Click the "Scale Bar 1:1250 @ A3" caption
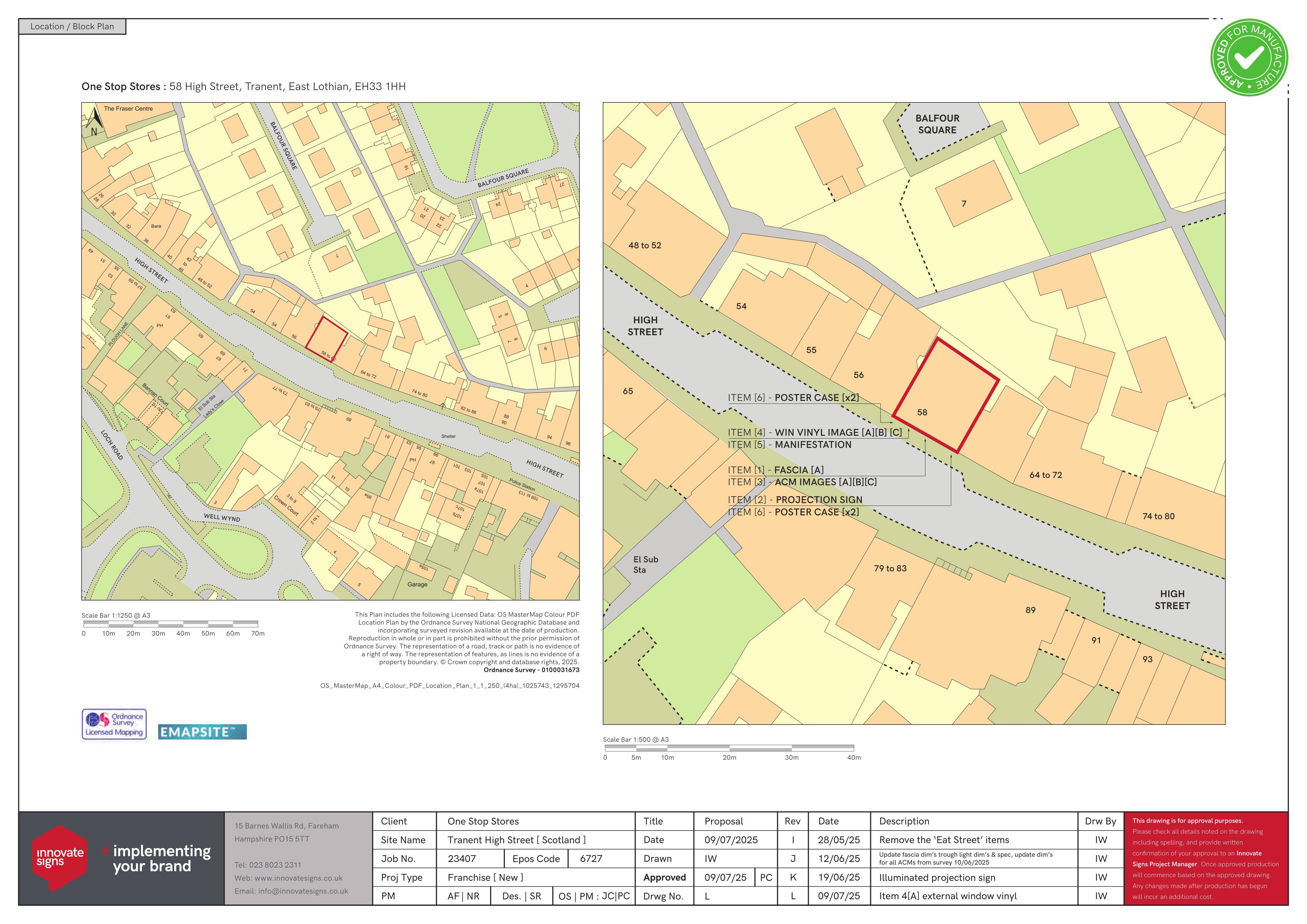Screen dimensions: 1307x924 coord(116,616)
